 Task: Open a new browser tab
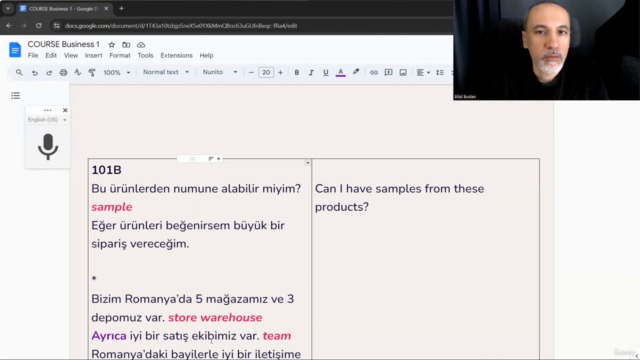pyautogui.click(x=121, y=8)
